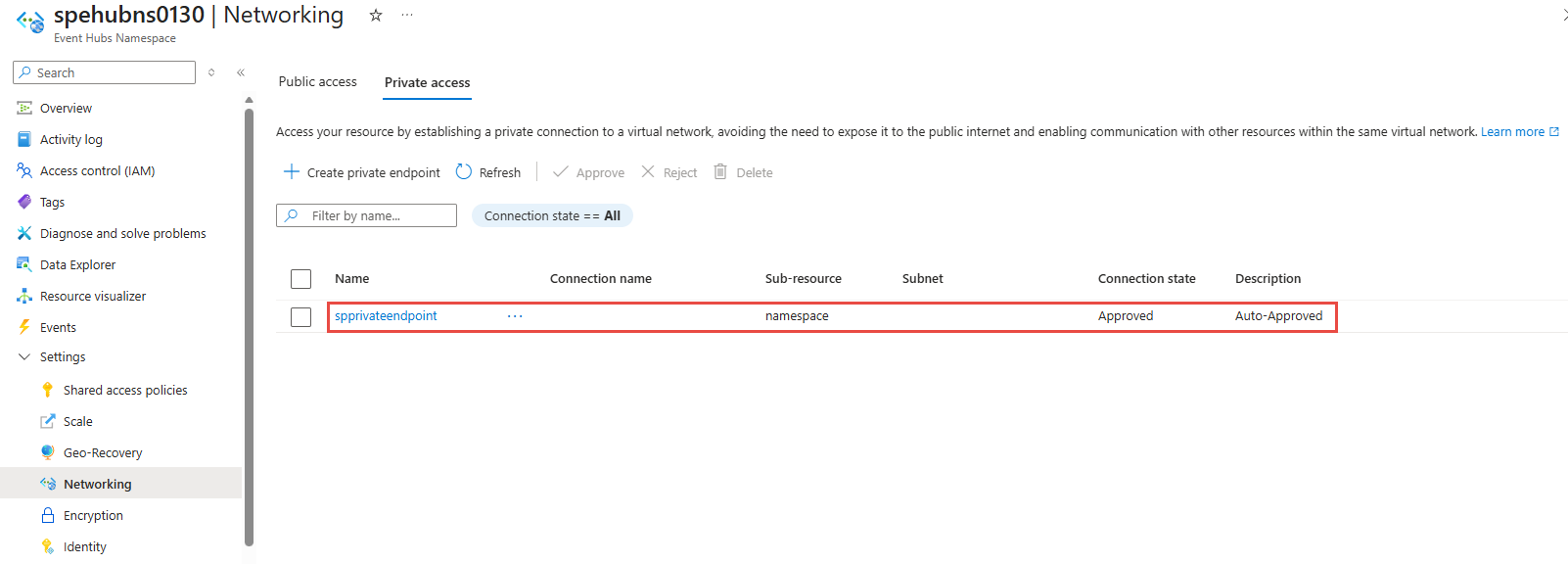1568x564 pixels.
Task: Click the Identity key icon
Action: 48,546
